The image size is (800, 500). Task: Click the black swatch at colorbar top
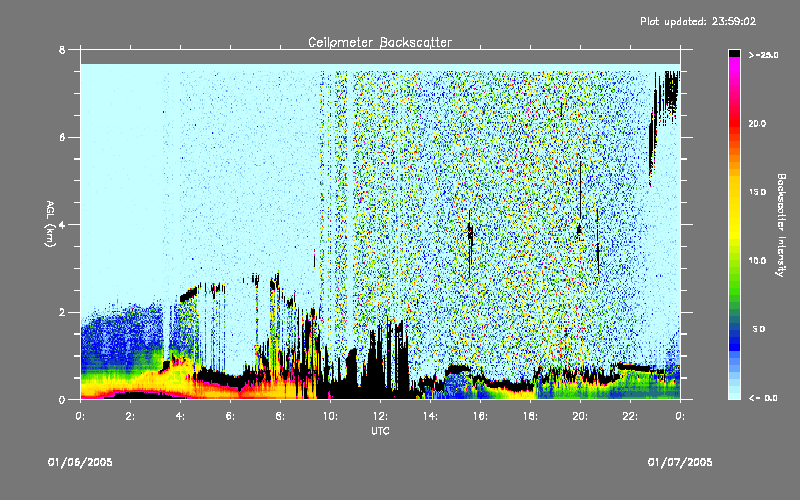[734, 53]
